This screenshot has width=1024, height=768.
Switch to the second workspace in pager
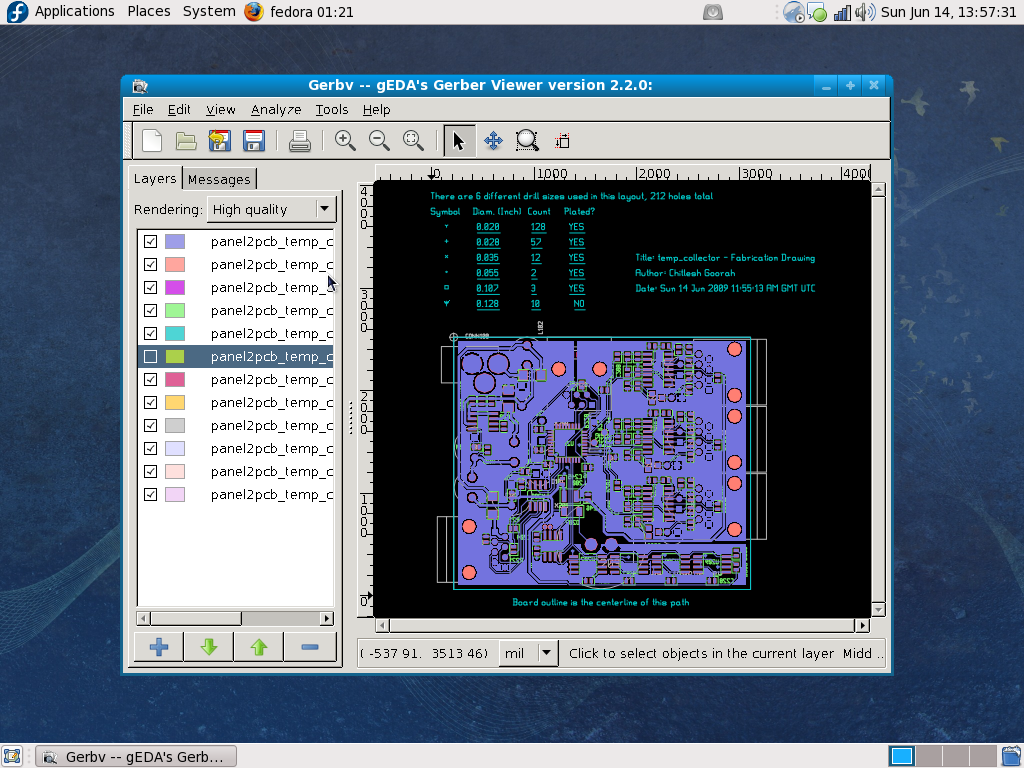[x=929, y=756]
